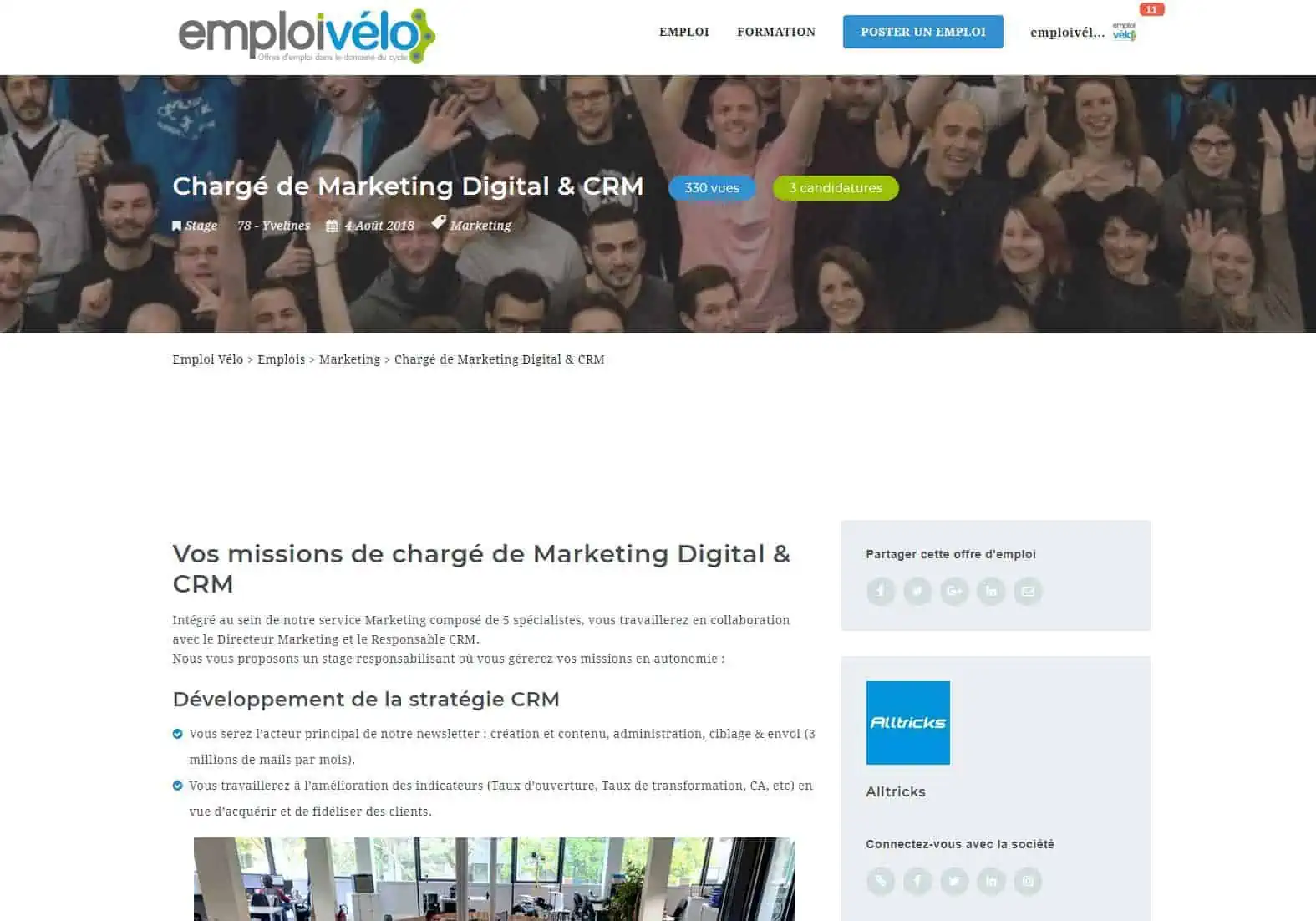Open Alltricks website link icon
1316x921 pixels.
click(881, 881)
